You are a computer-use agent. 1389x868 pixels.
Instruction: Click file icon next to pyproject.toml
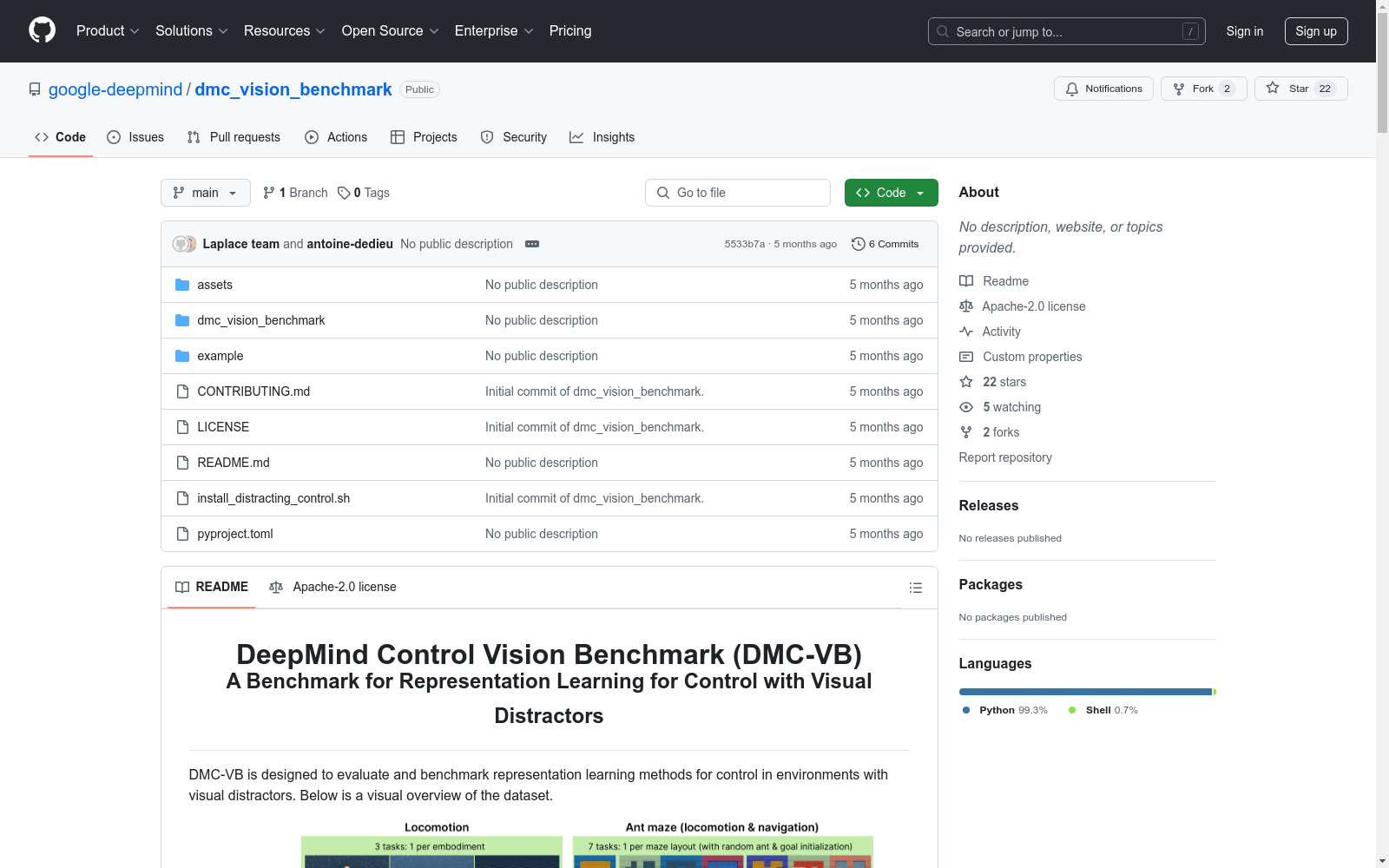[182, 534]
